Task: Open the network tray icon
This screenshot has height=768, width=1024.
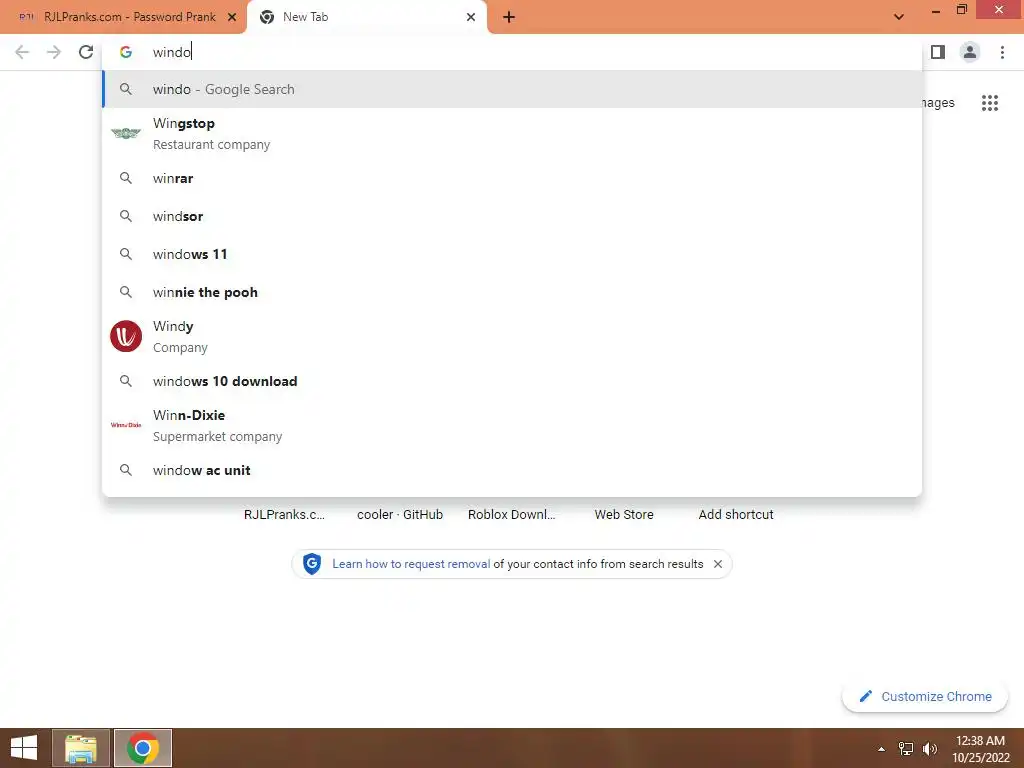Action: [x=906, y=749]
